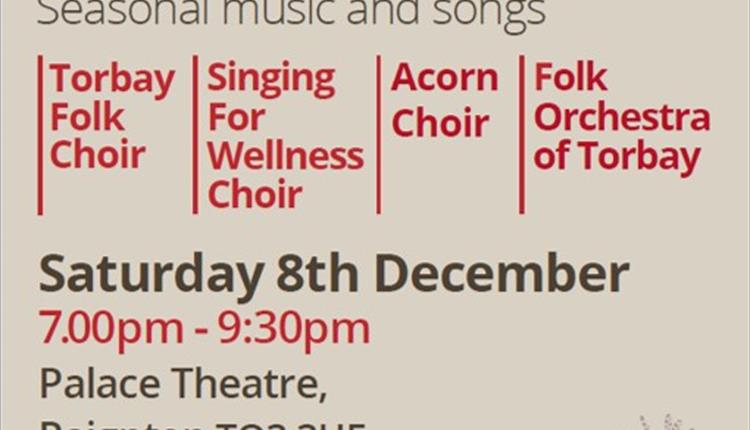Click the red bar left of Singing For Wellness
The height and width of the screenshot is (430, 750).
coord(195,134)
